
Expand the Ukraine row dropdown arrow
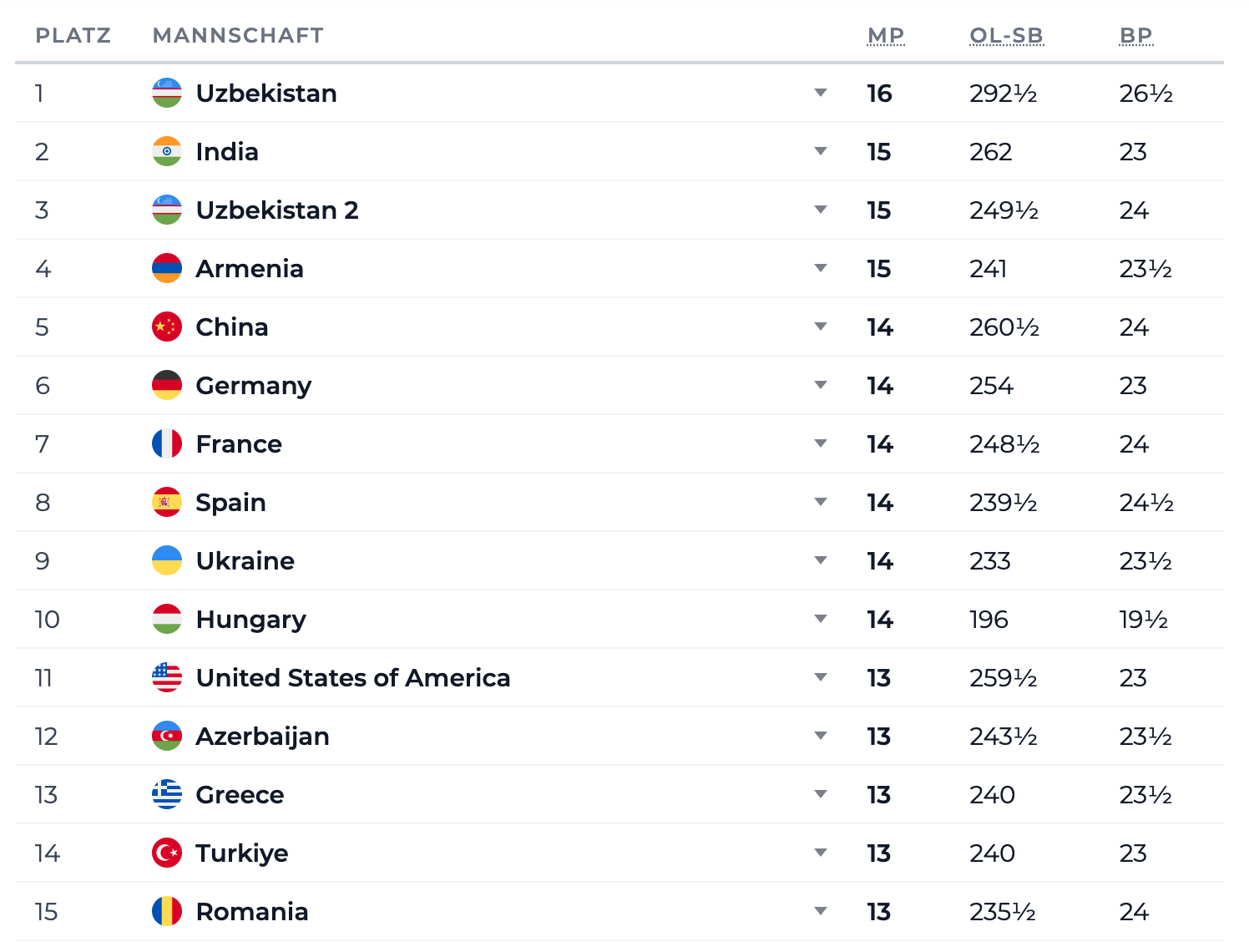click(x=821, y=560)
